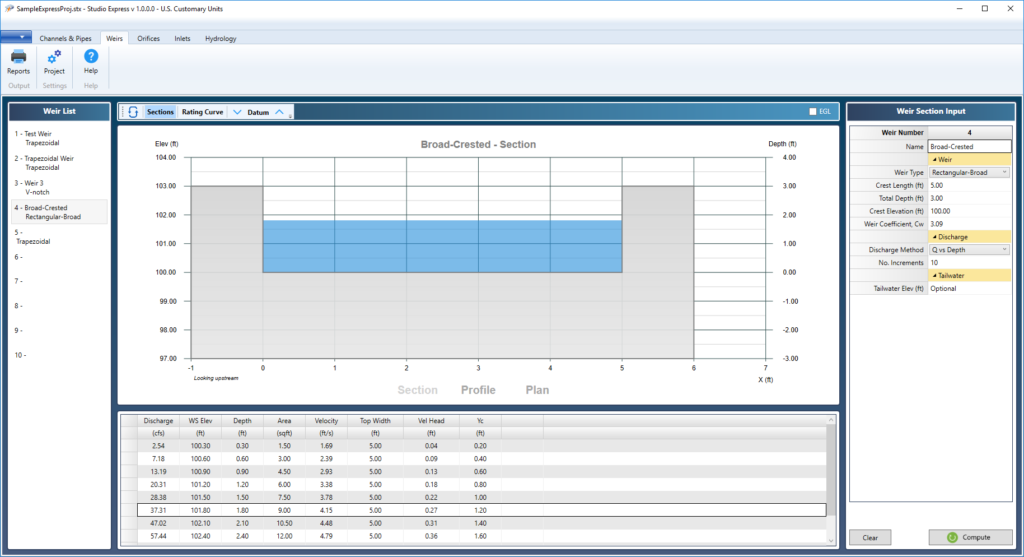Toggle the Sections view button
Image resolution: width=1024 pixels, height=557 pixels.
point(160,112)
